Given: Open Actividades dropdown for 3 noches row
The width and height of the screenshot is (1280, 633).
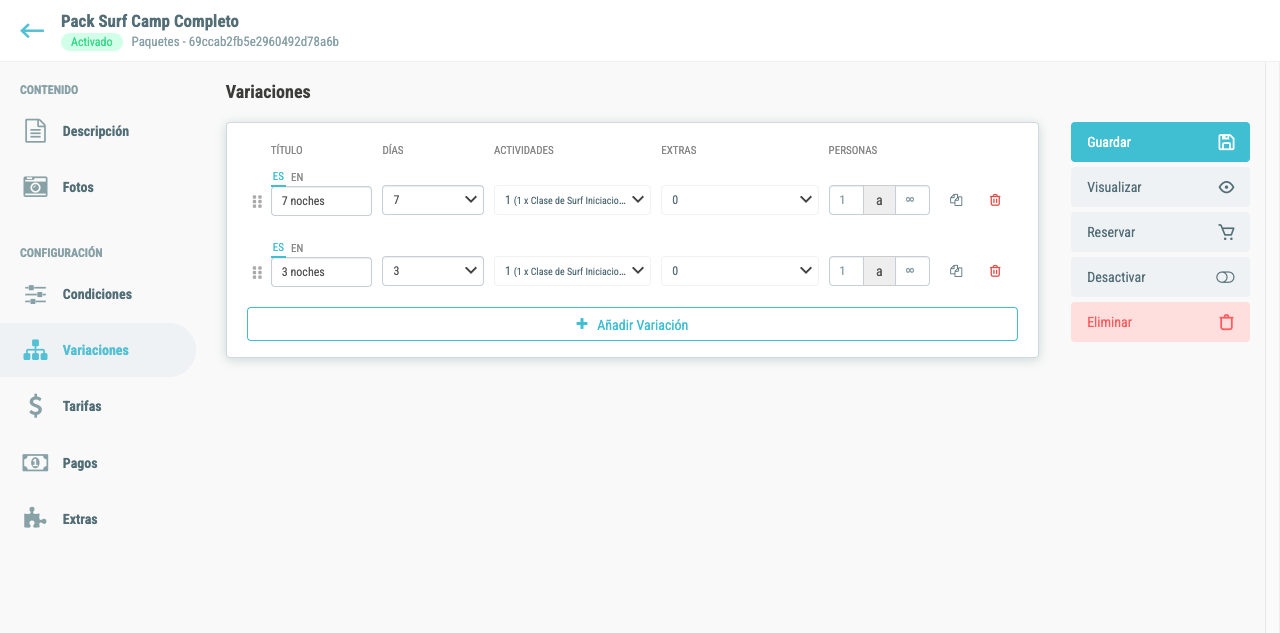Looking at the screenshot, I should click(572, 271).
